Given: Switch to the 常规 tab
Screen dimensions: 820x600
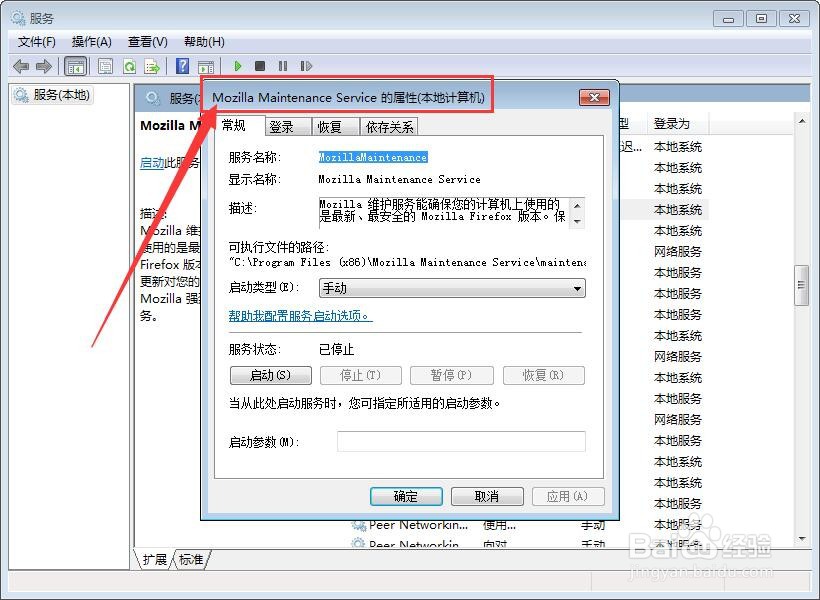Looking at the screenshot, I should [234, 126].
